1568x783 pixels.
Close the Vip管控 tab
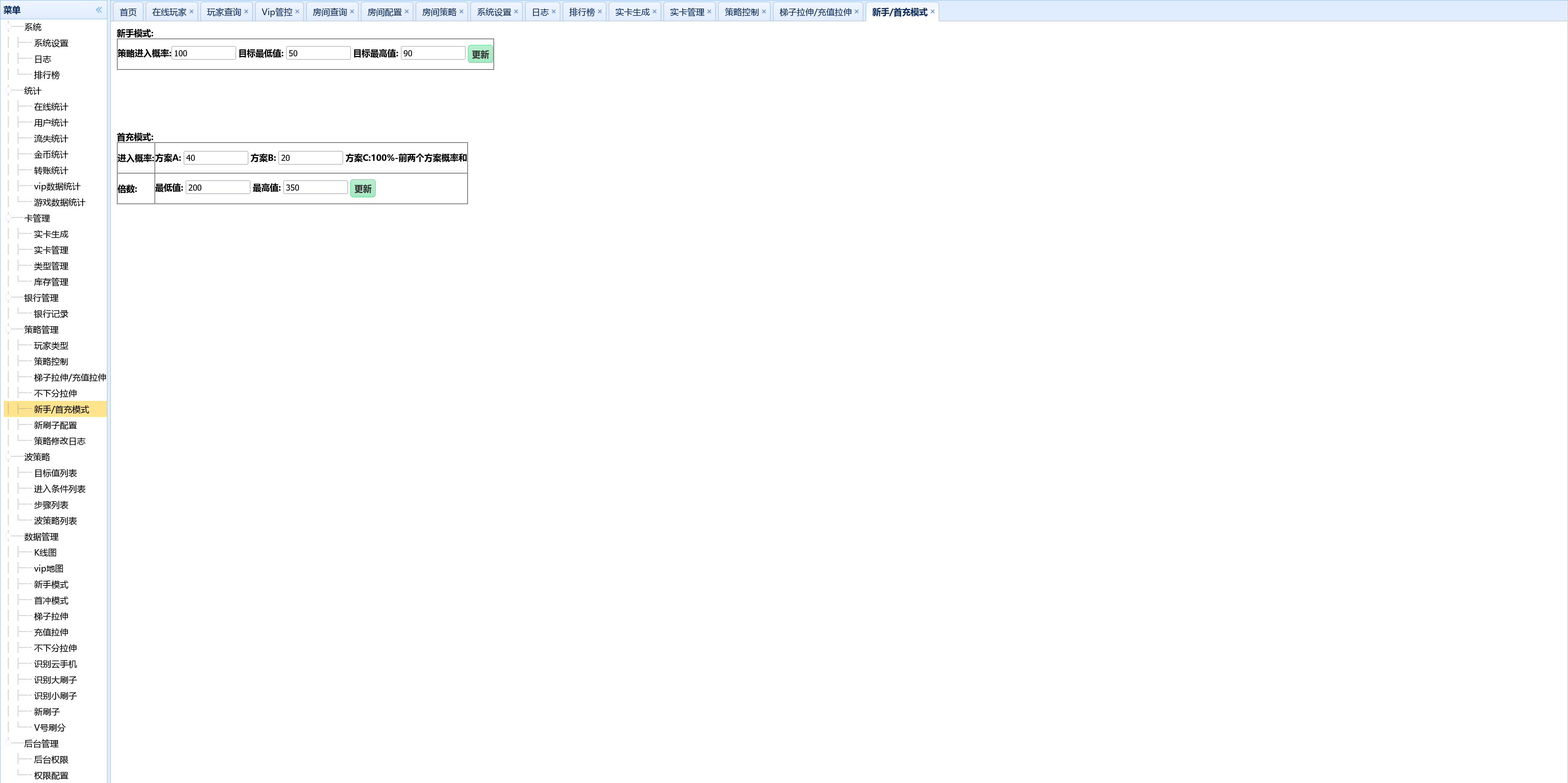(297, 11)
